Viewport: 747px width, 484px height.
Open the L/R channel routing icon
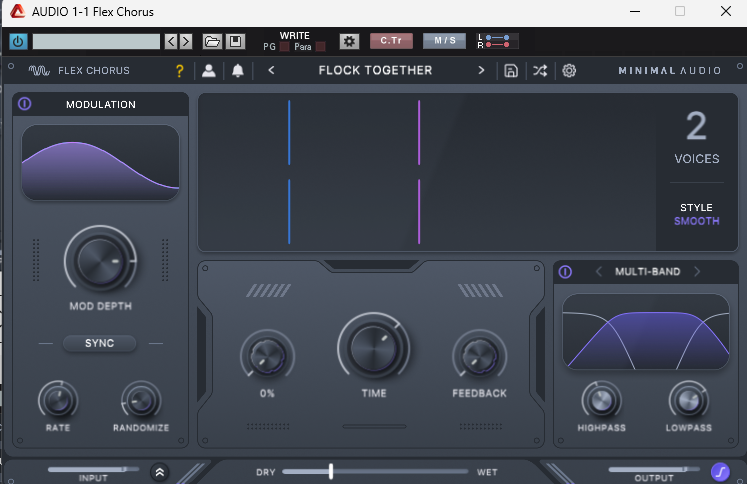tap(497, 41)
